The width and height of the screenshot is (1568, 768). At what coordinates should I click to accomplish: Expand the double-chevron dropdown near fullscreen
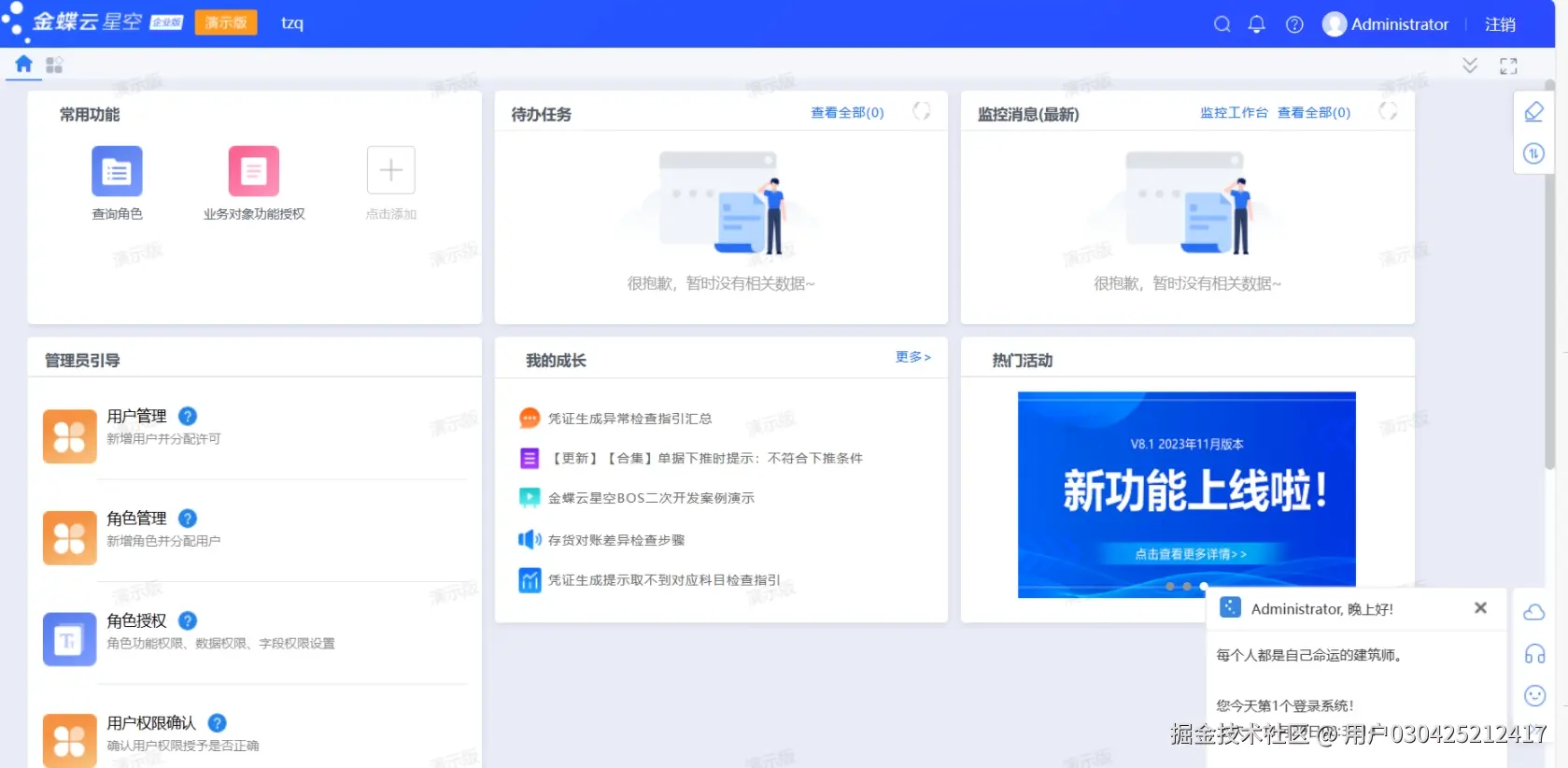1470,65
